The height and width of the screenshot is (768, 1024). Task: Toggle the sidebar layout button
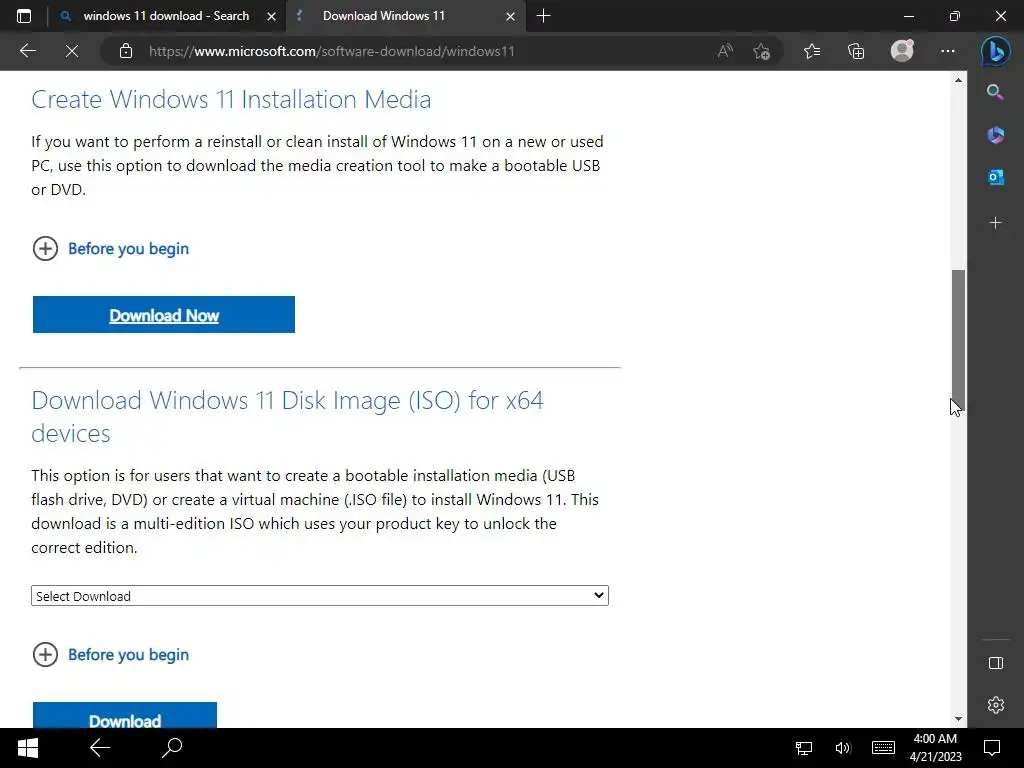coord(995,663)
